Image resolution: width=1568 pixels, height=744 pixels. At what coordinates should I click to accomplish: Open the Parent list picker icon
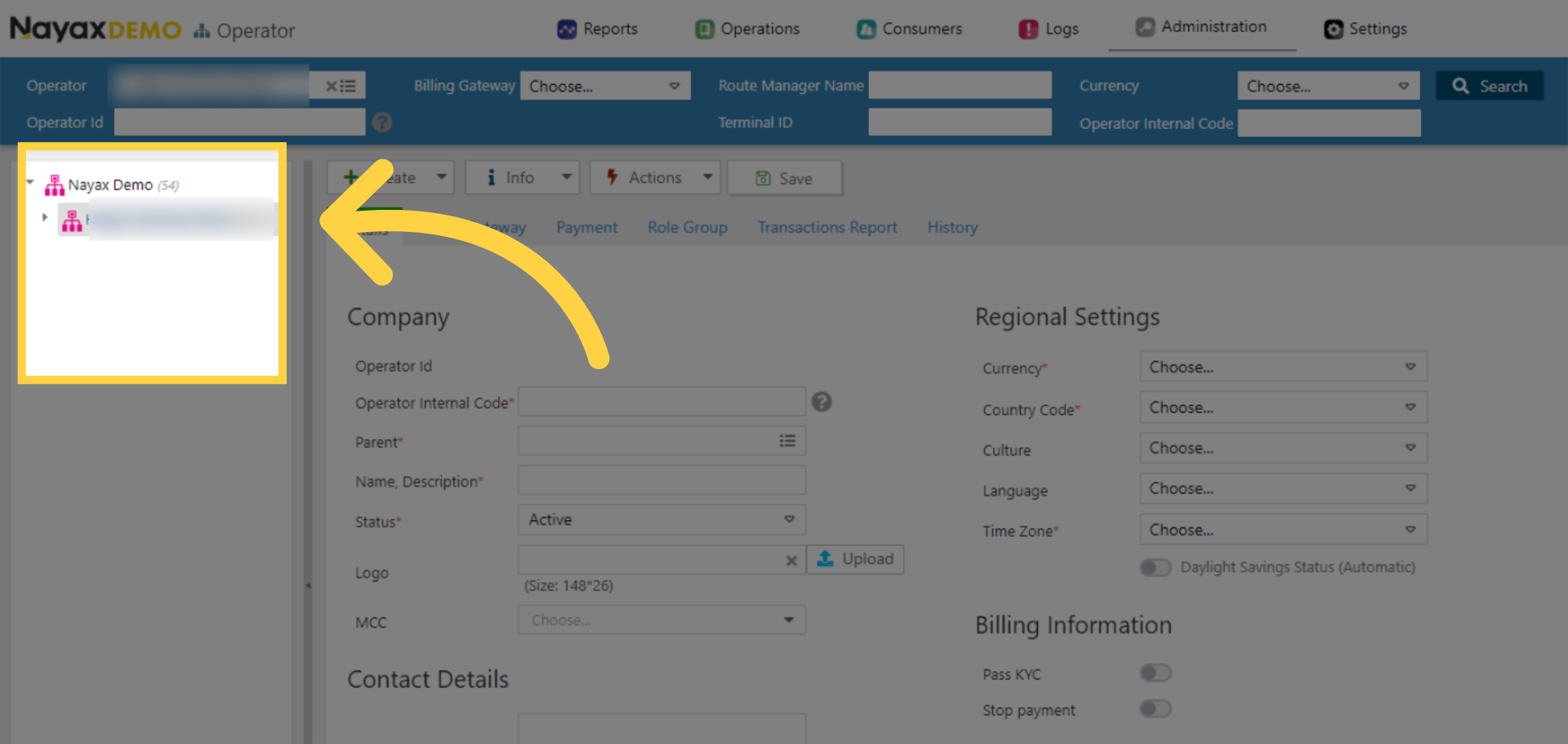point(787,441)
